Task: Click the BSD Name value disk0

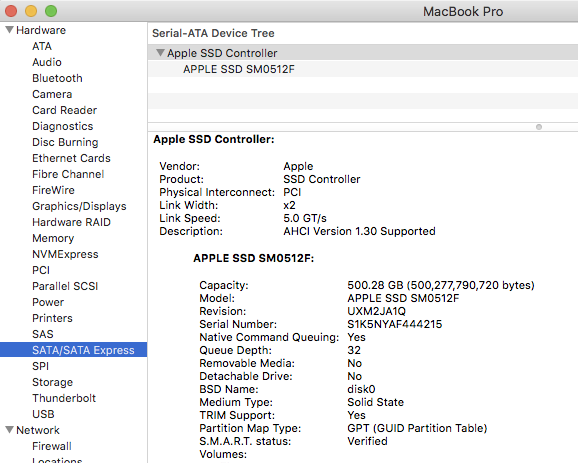Action: 361,389
